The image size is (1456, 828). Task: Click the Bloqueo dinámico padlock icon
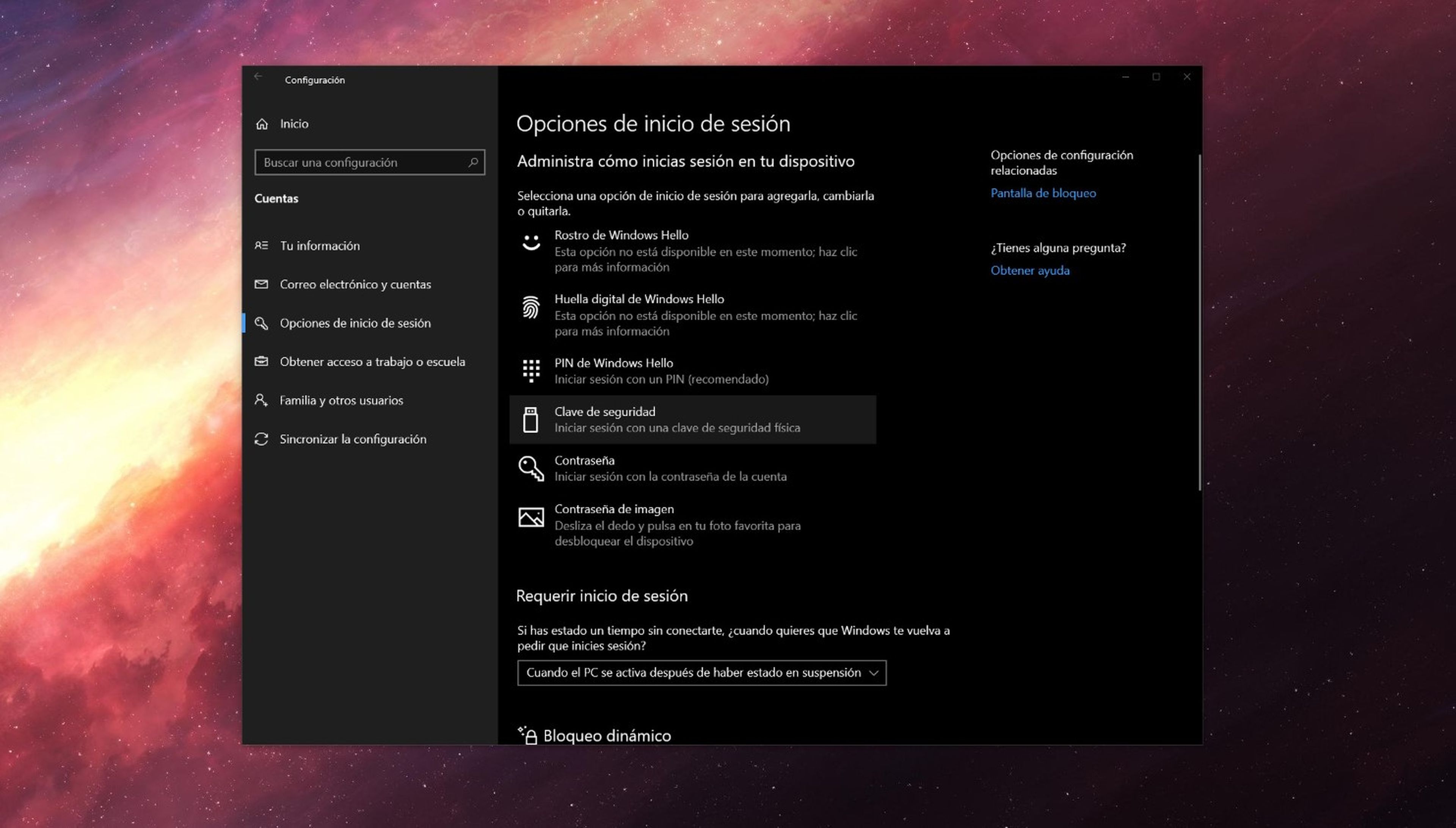527,735
